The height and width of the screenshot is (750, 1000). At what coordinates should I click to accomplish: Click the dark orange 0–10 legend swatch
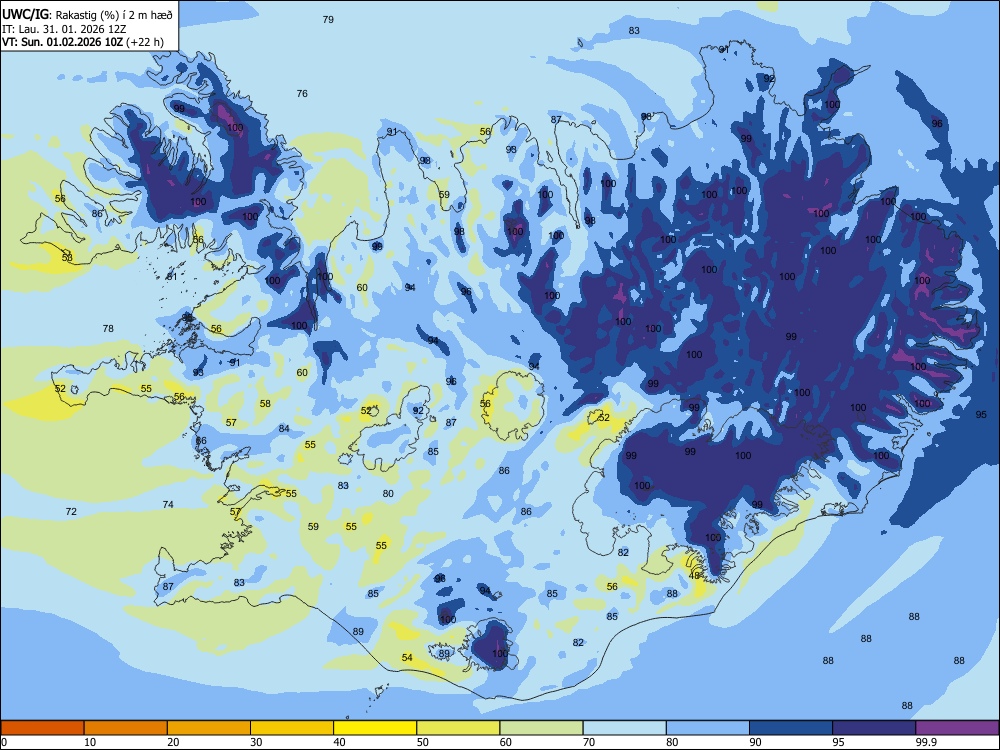coord(42,728)
